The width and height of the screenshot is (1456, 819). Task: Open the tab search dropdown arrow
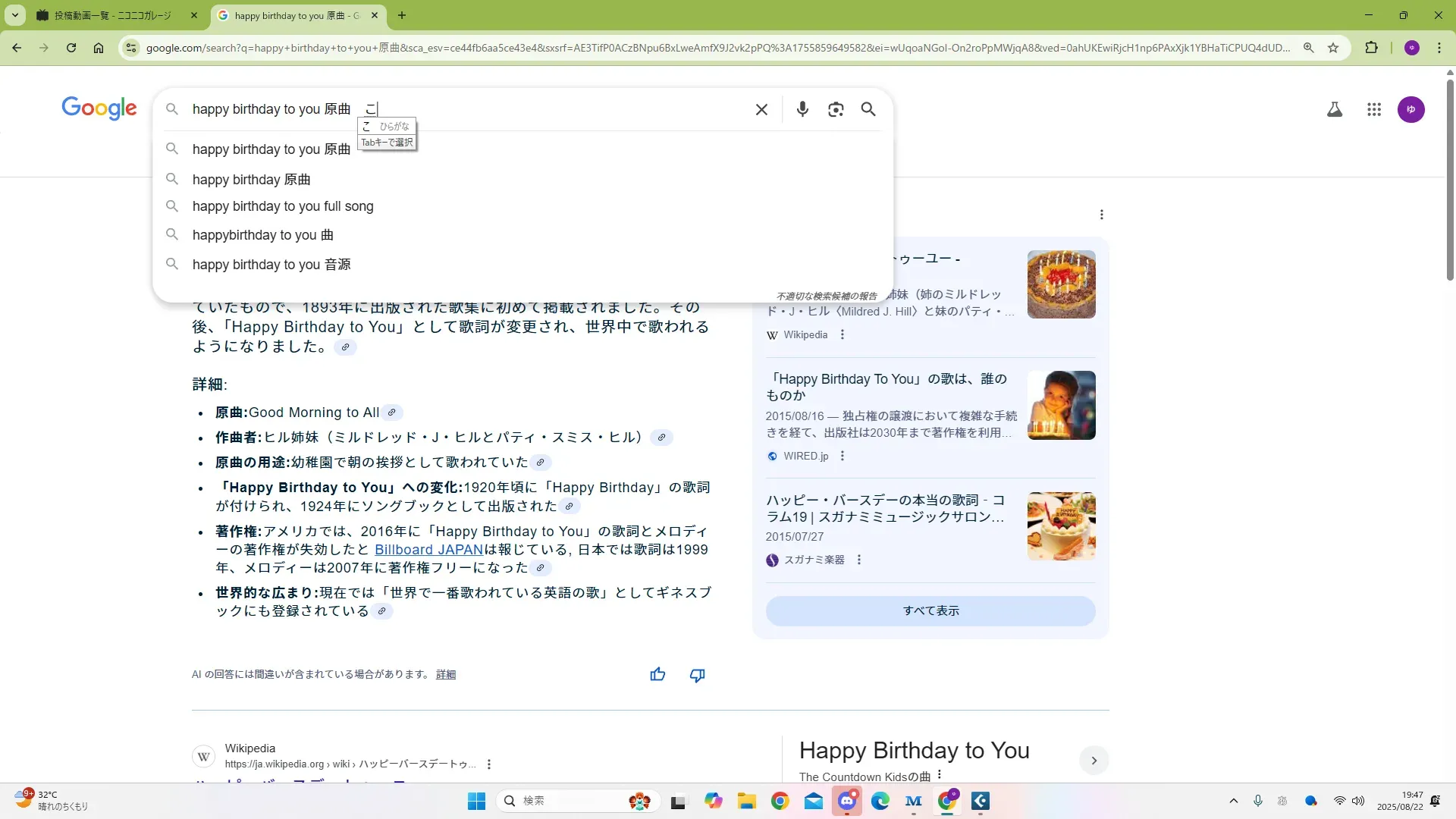15,15
